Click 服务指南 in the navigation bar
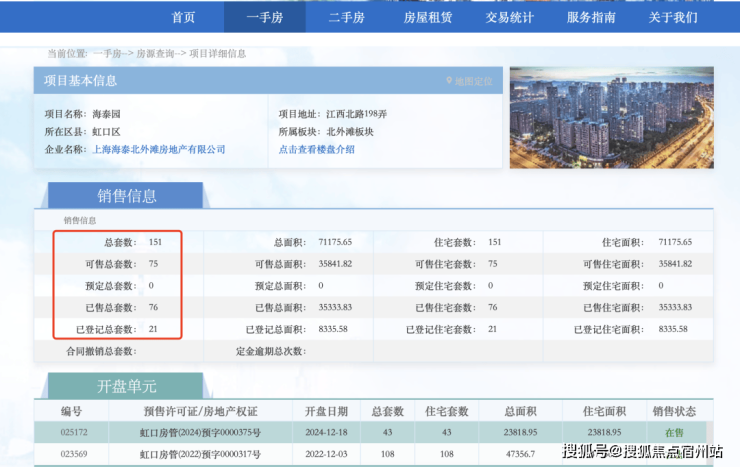740x467 pixels. pyautogui.click(x=591, y=17)
